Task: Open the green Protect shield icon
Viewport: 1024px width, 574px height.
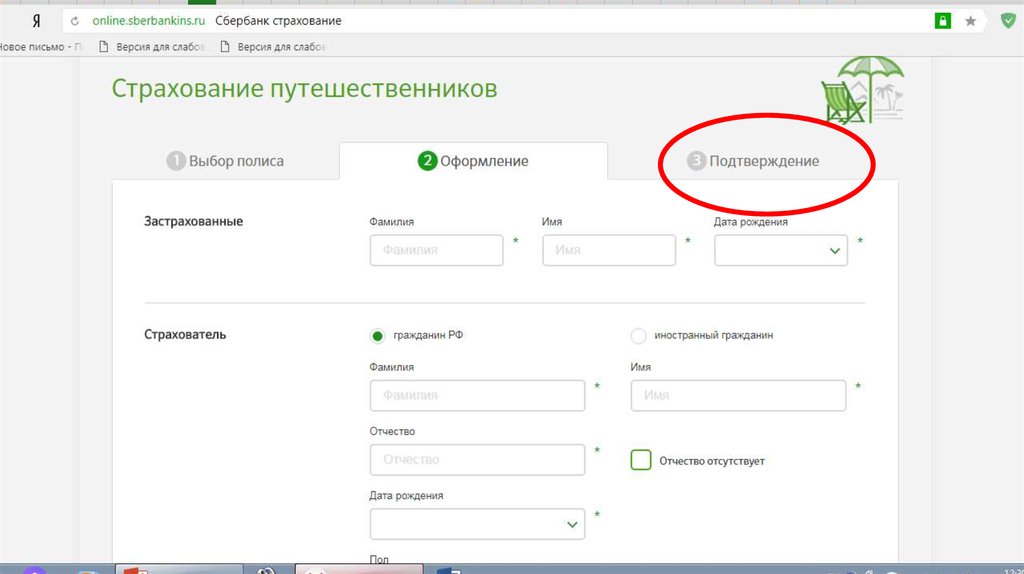Action: (x=1008, y=21)
